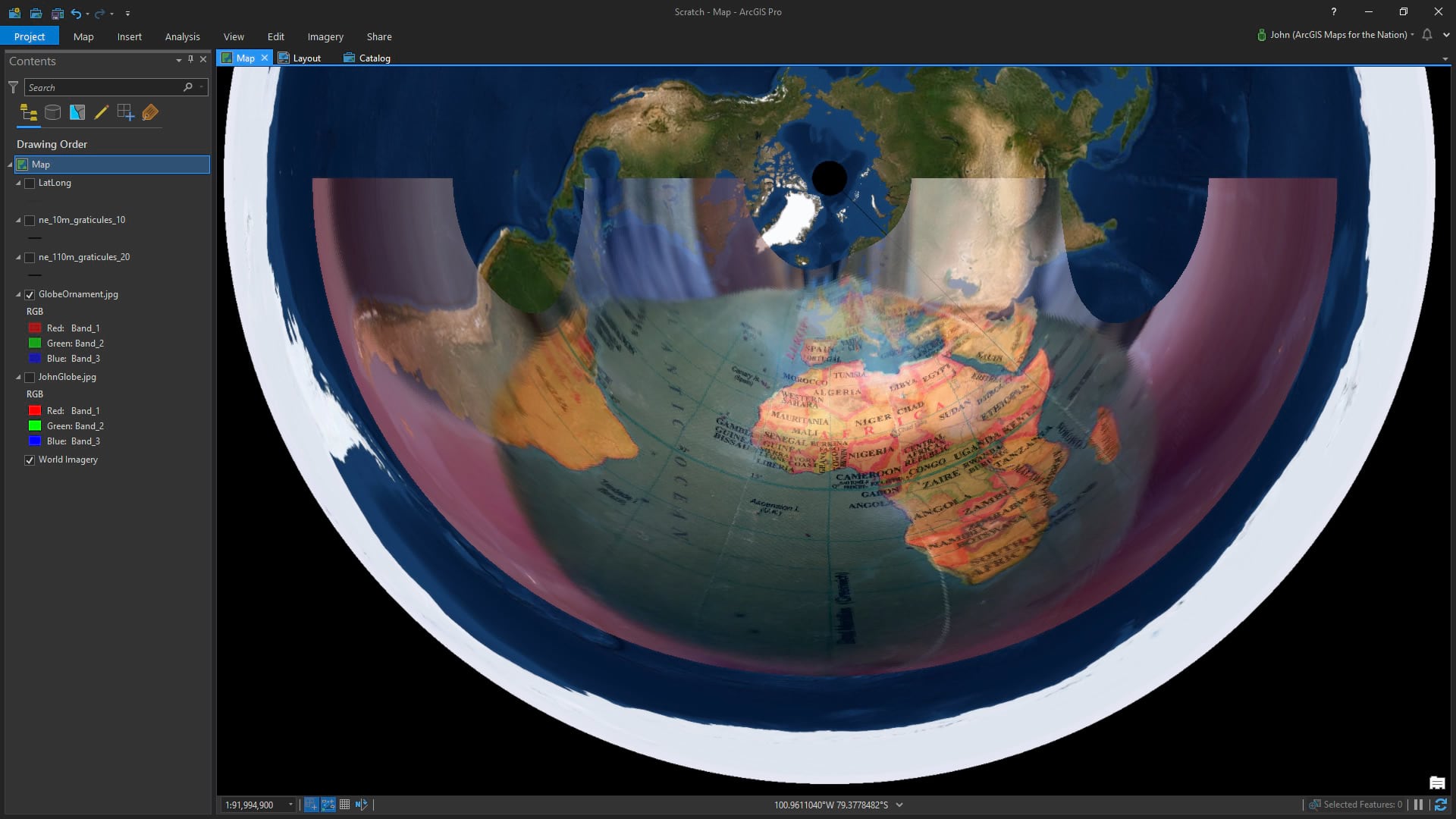Open coordinate display units dropdown
The image size is (1456, 819).
point(899,805)
